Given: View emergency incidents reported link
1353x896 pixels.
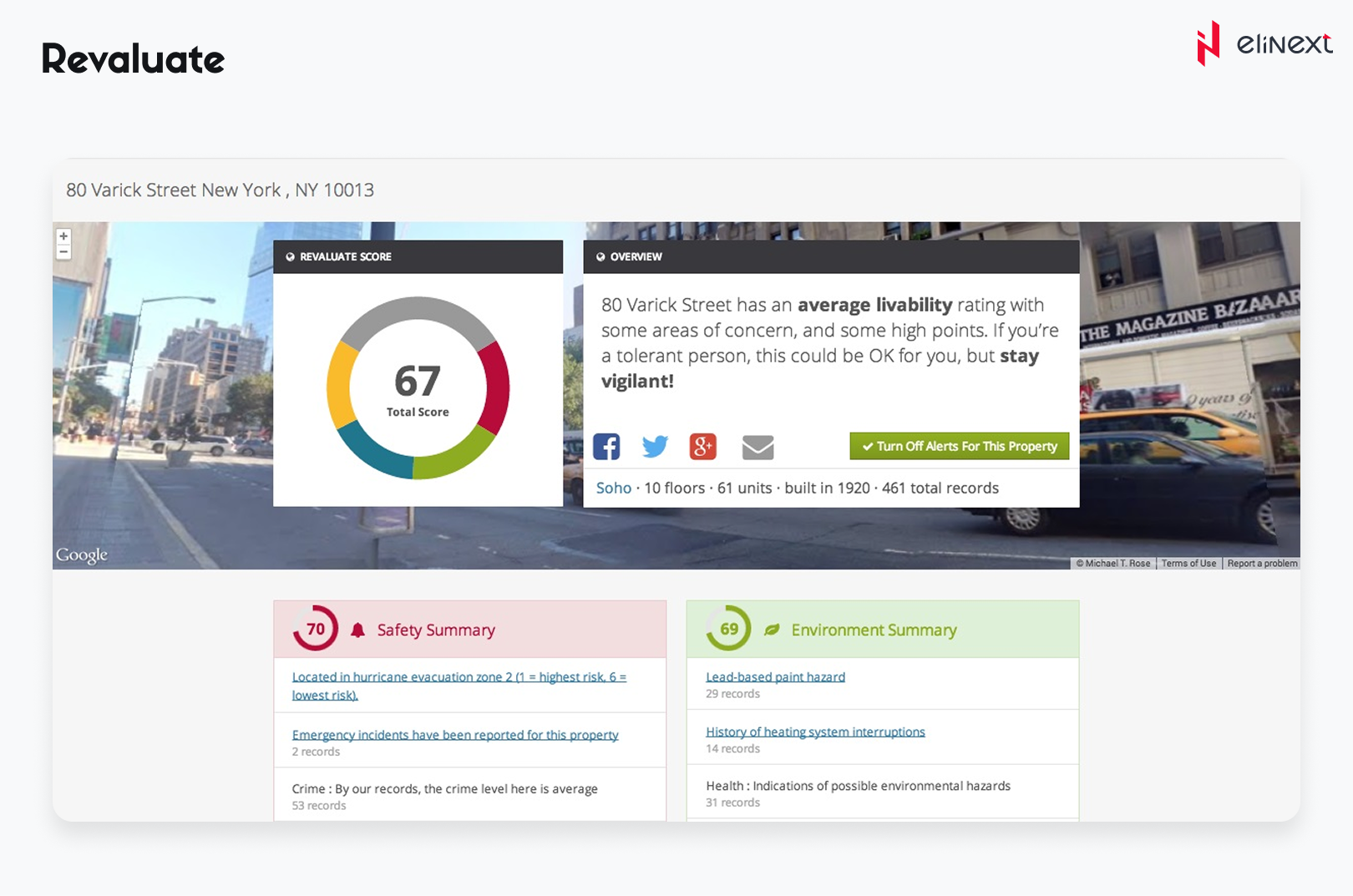Looking at the screenshot, I should point(454,735).
